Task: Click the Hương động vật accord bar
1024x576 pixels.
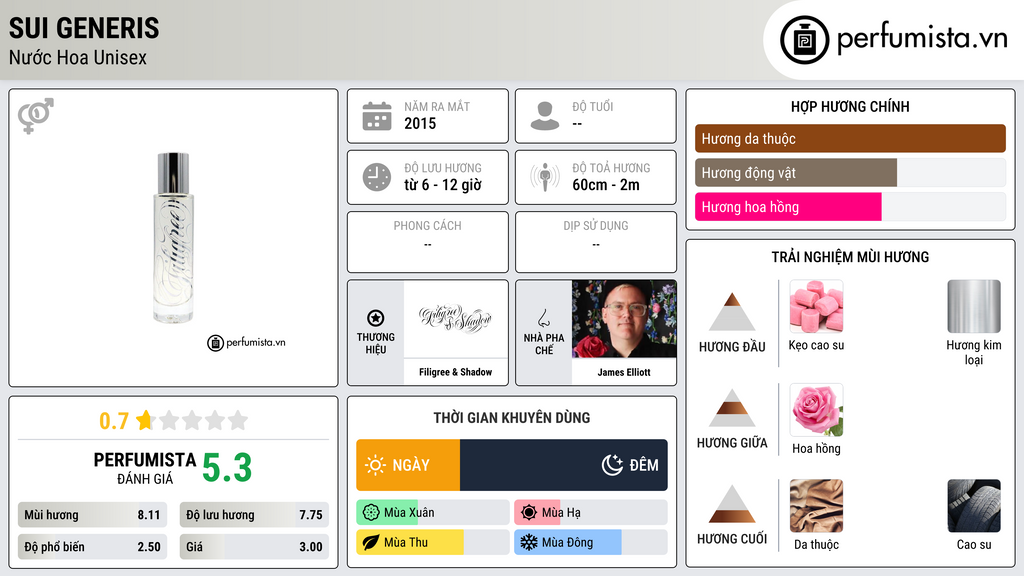Action: (850, 172)
